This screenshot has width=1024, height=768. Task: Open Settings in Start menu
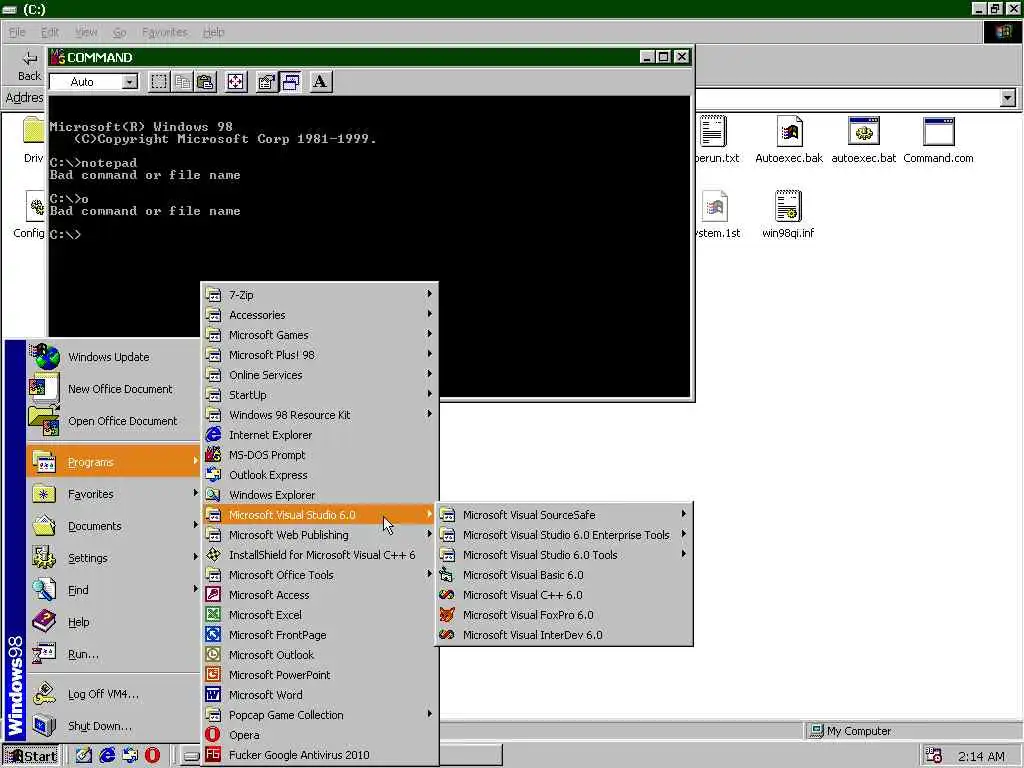(x=113, y=558)
